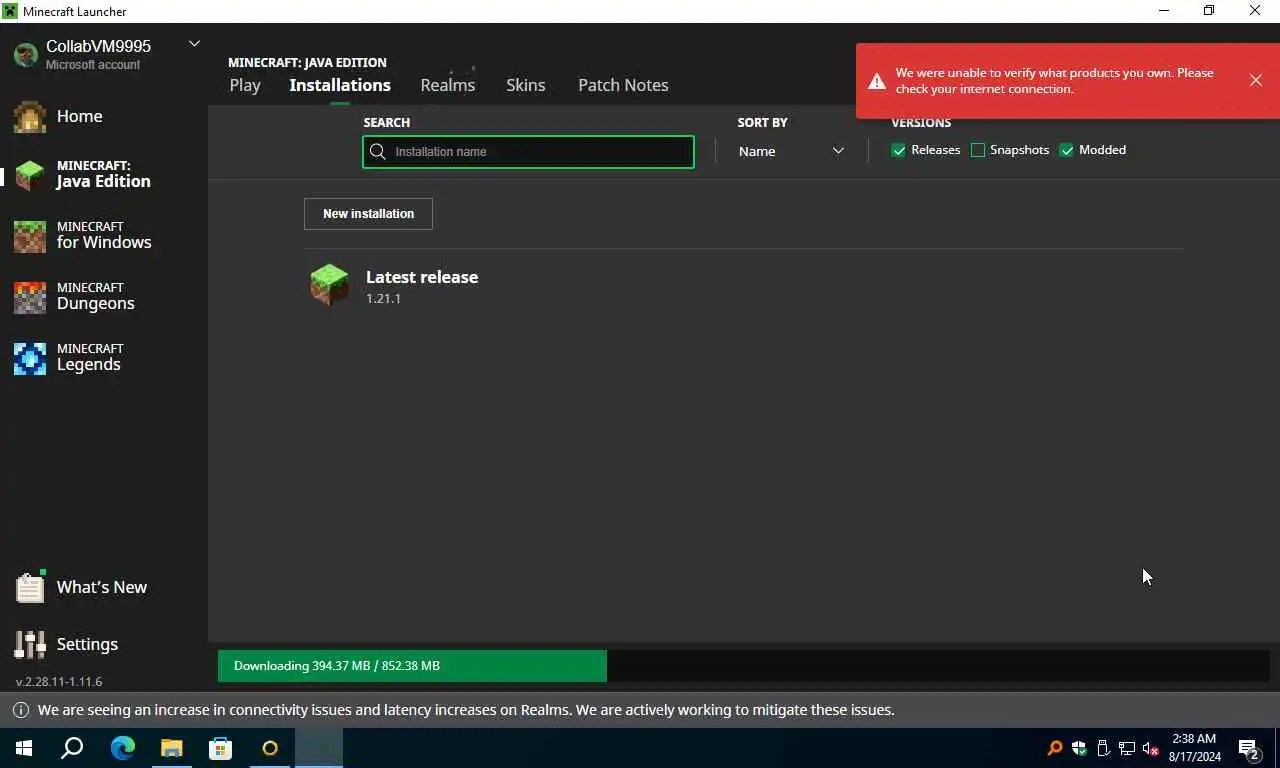Open the Windows notification center
Image resolution: width=1280 pixels, height=768 pixels.
tap(1249, 748)
